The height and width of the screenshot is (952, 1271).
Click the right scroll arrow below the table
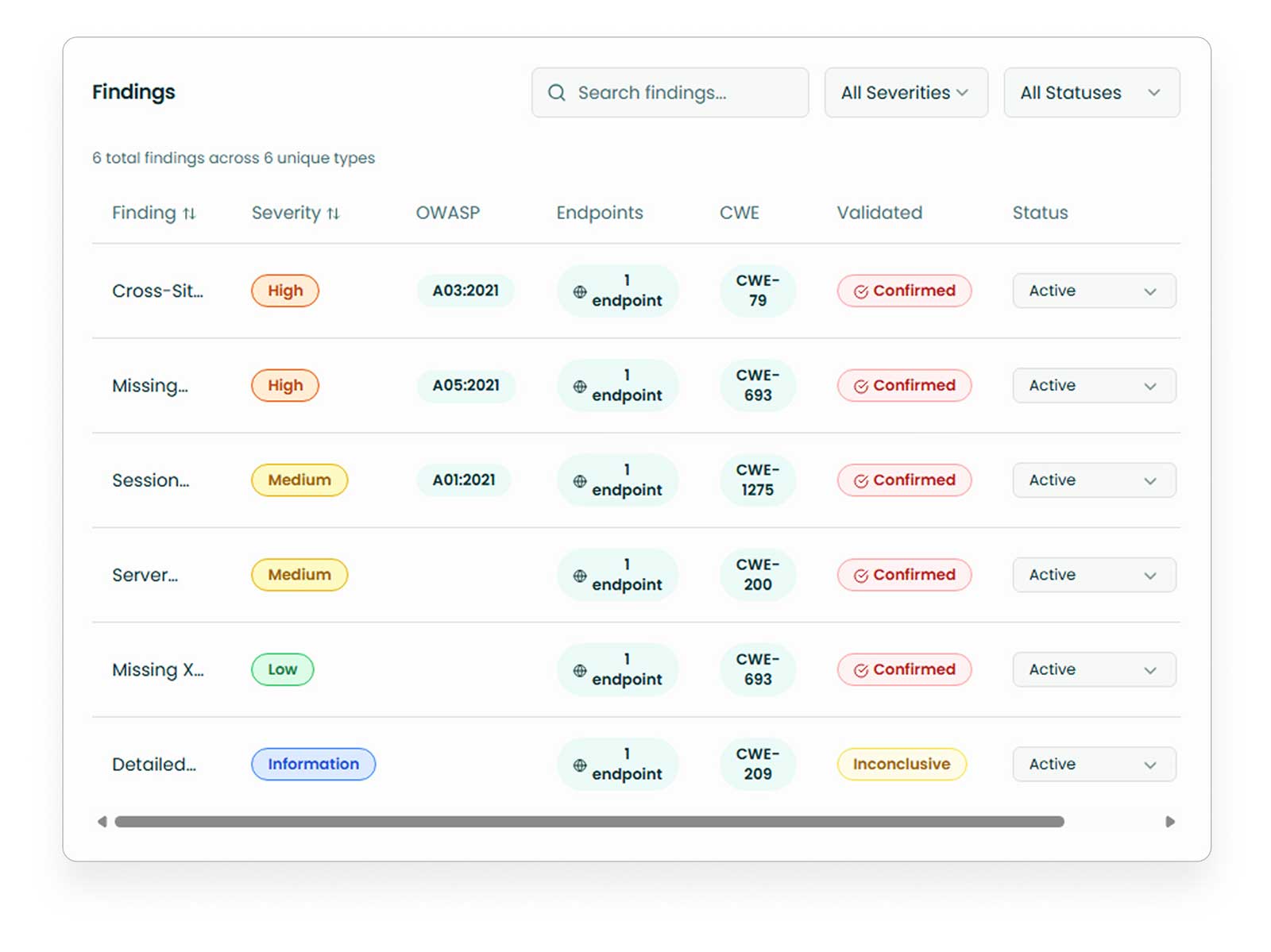(x=1169, y=822)
